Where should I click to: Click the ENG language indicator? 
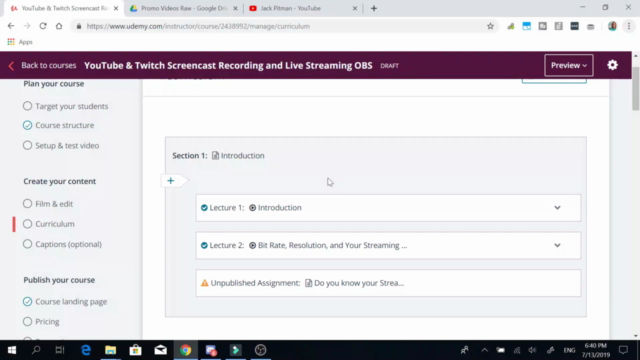[x=569, y=350]
